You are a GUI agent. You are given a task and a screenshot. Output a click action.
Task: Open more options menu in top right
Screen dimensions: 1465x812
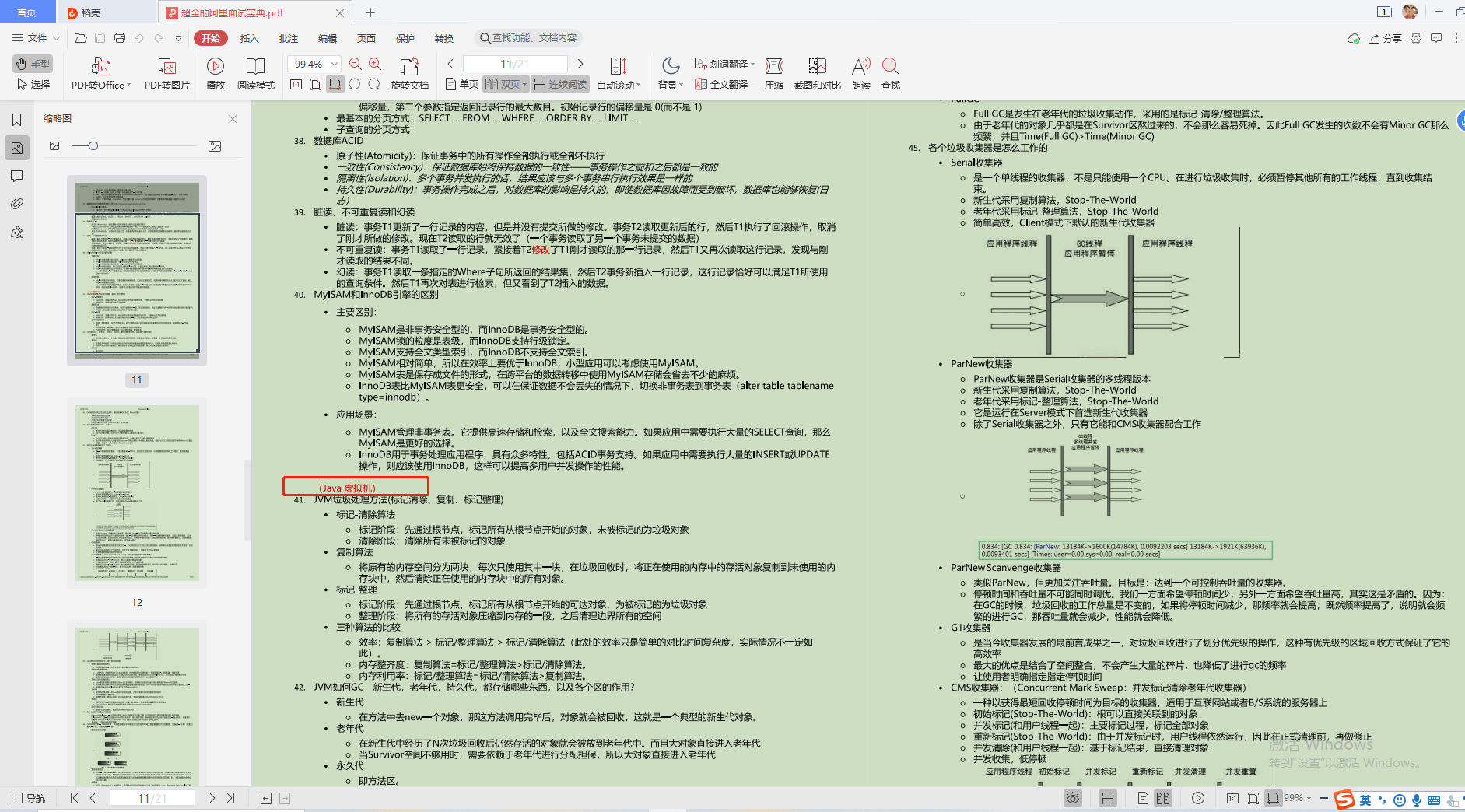1456,38
